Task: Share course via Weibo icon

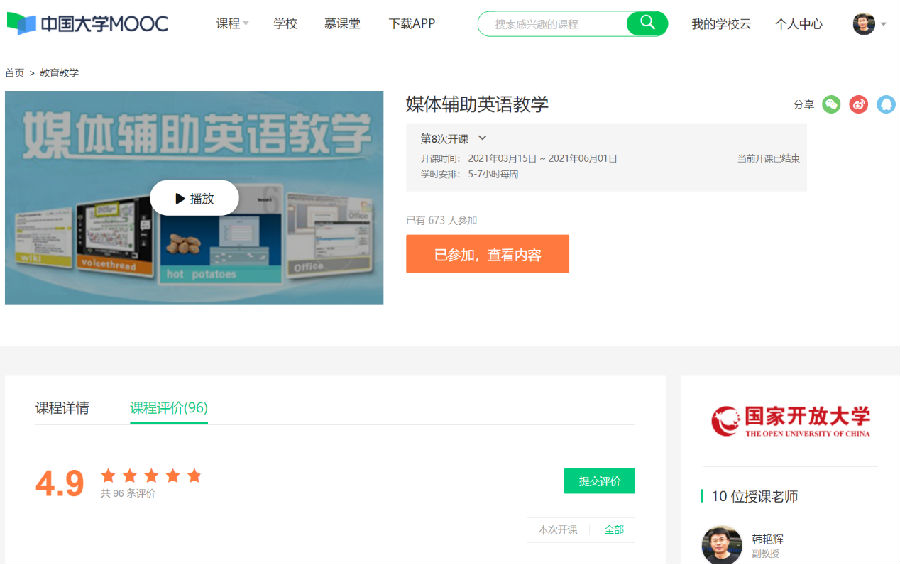Action: [858, 104]
